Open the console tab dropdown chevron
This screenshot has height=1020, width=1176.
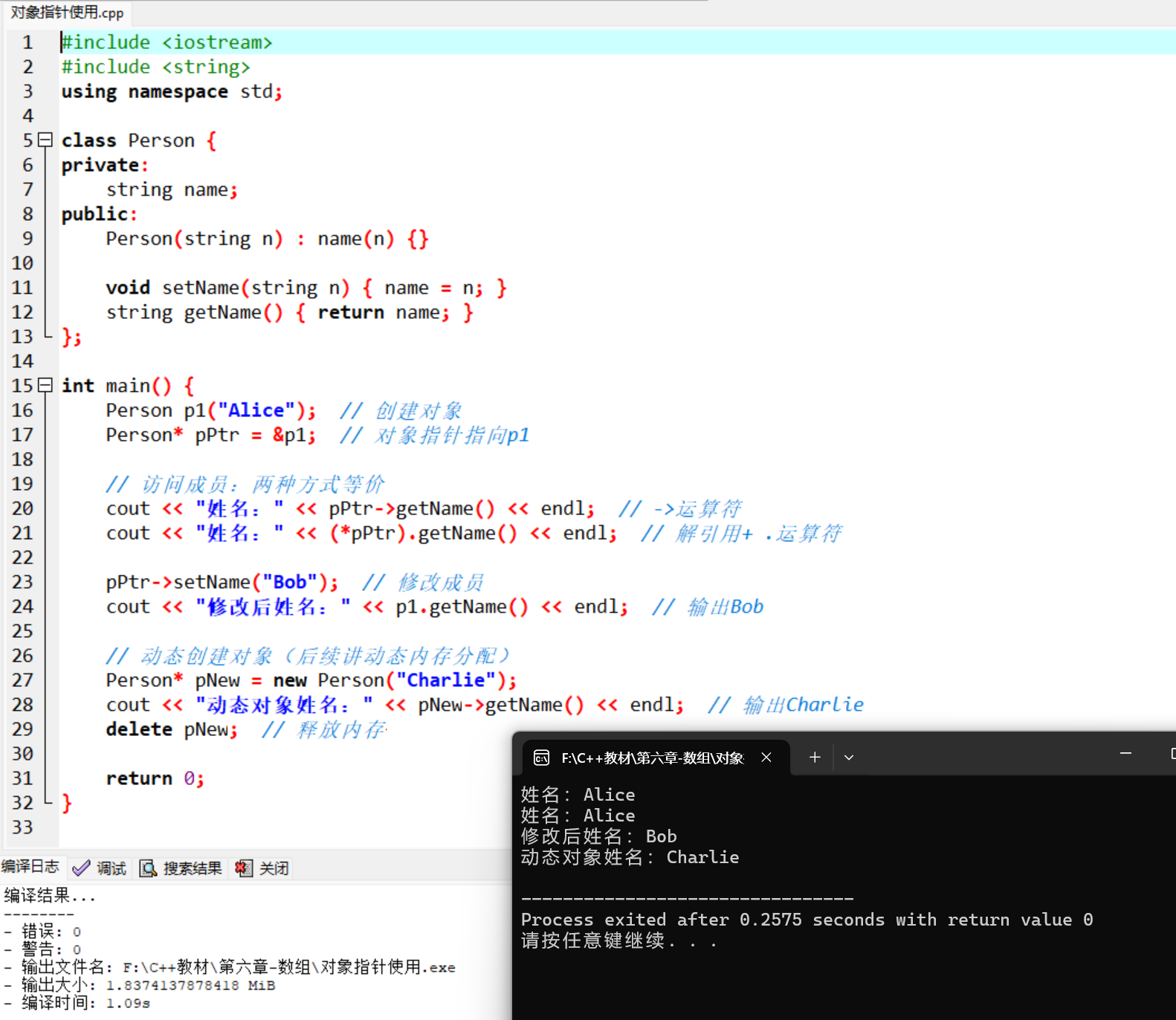(x=849, y=758)
